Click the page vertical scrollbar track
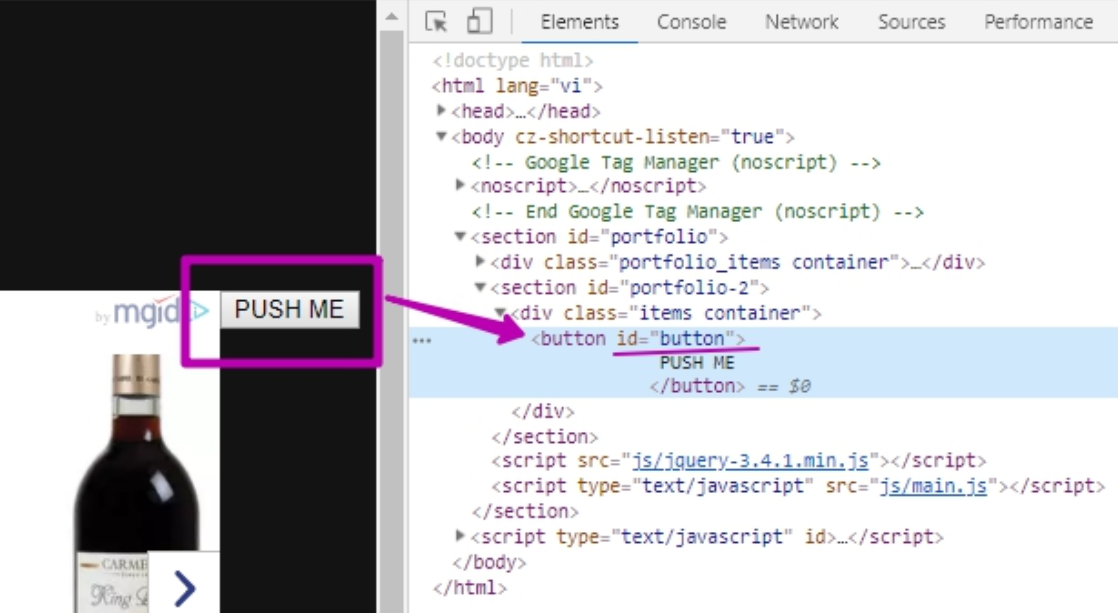The height and width of the screenshot is (613, 1118). (x=391, y=321)
